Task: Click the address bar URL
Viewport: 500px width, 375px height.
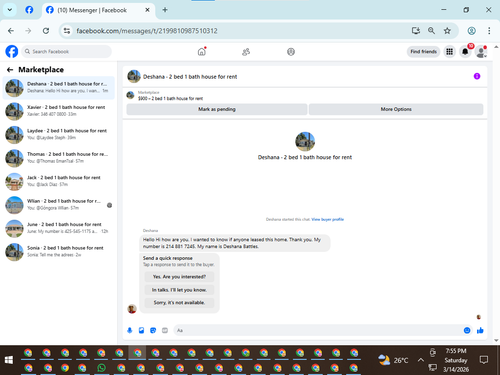Action: click(147, 31)
